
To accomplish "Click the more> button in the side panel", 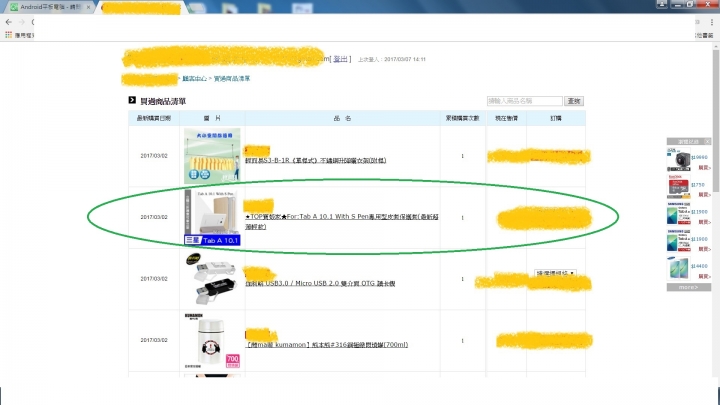I will pyautogui.click(x=689, y=287).
